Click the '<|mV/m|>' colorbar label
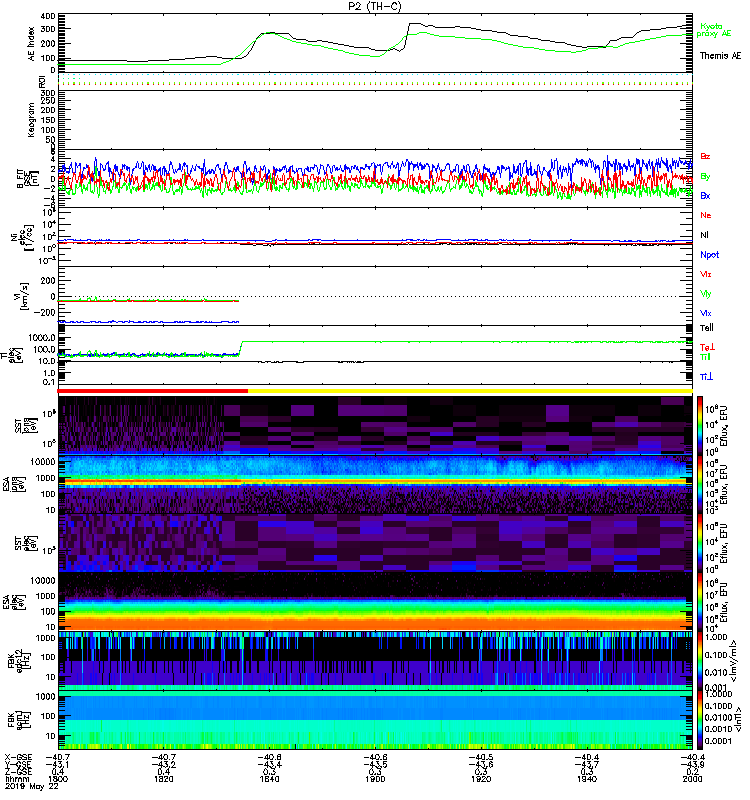 (x=733, y=660)
